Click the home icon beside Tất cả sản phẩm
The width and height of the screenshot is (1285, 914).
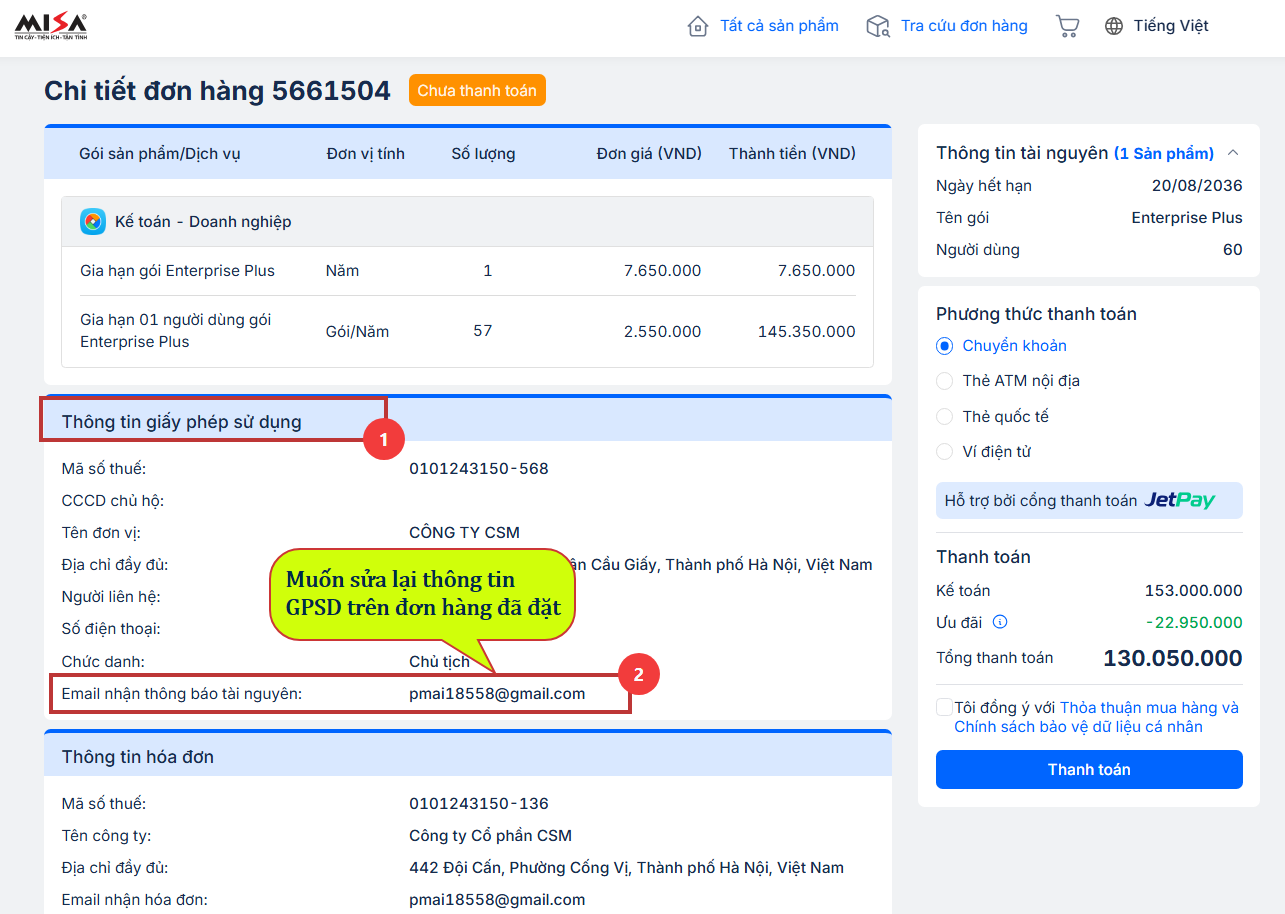[698, 26]
